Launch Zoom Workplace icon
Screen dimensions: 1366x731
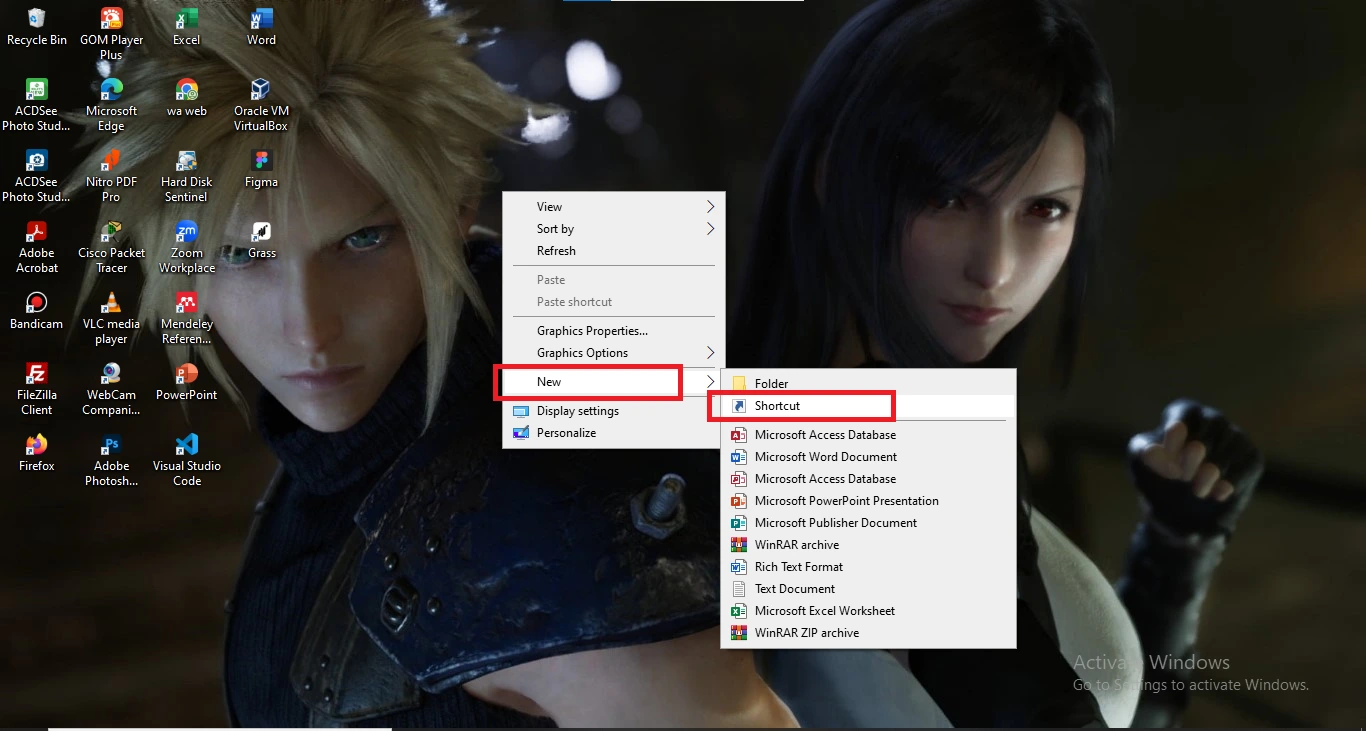tap(186, 247)
